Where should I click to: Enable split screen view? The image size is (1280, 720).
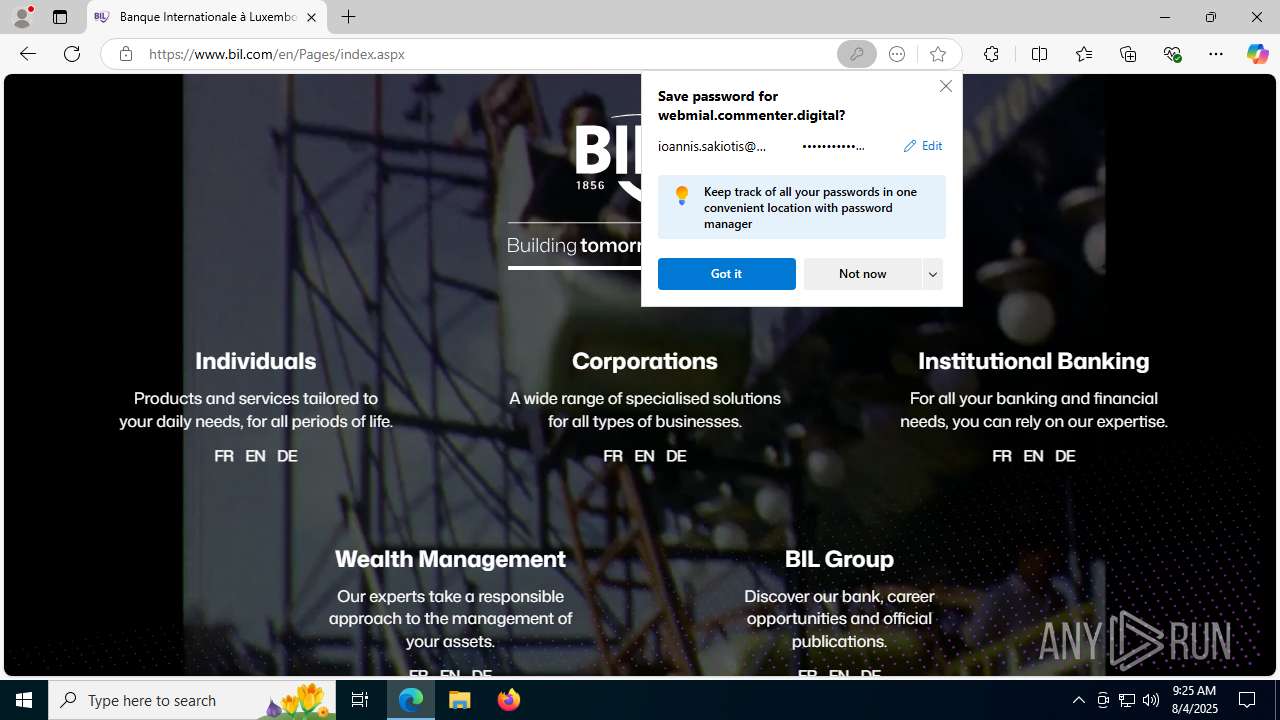click(1039, 54)
